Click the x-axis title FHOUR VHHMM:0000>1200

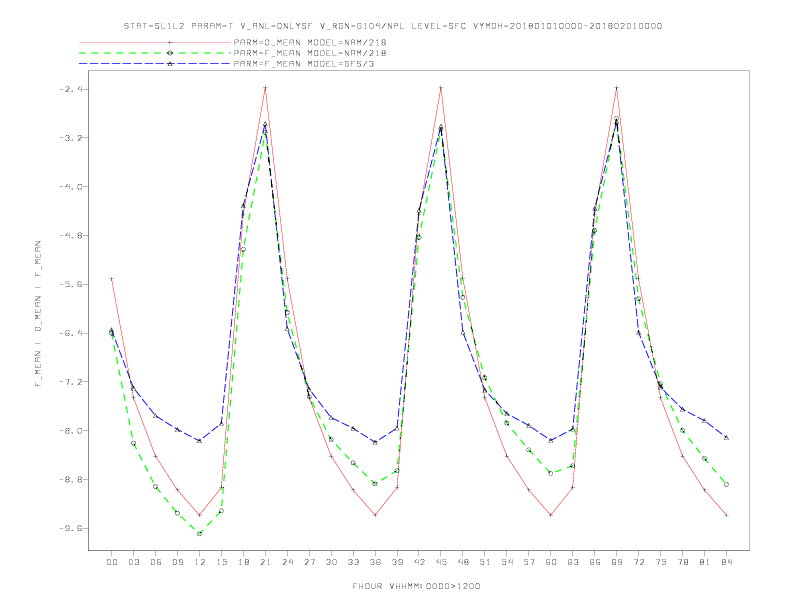pyautogui.click(x=416, y=586)
